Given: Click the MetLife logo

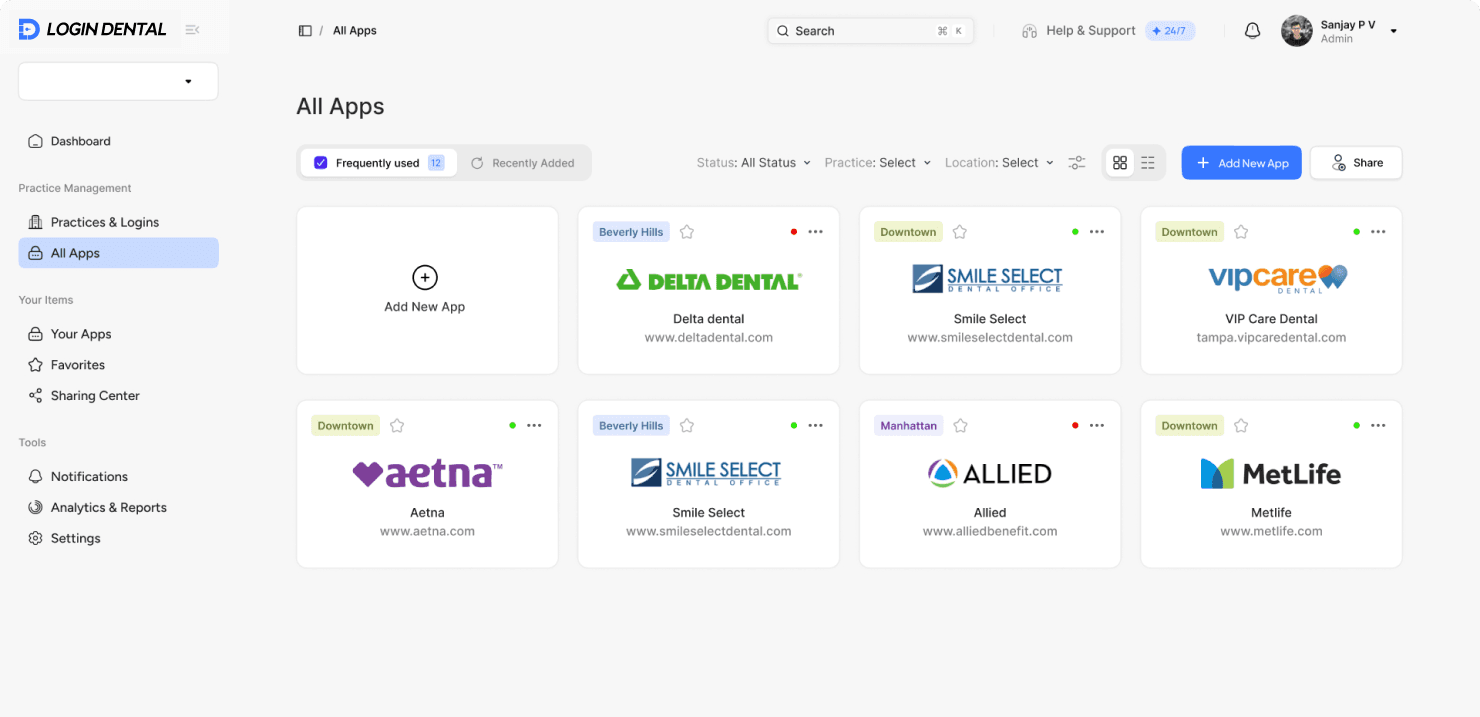Looking at the screenshot, I should click(x=1271, y=474).
